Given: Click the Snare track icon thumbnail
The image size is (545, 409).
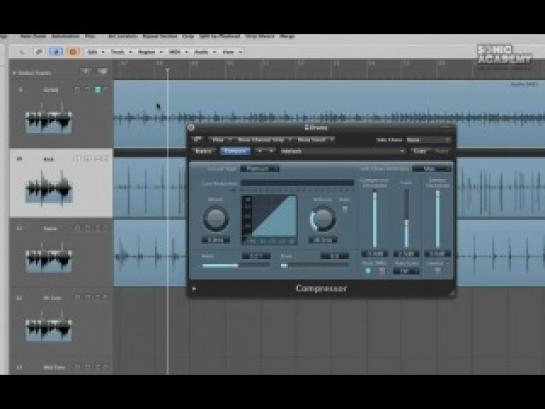Looking at the screenshot, I should [49, 257].
